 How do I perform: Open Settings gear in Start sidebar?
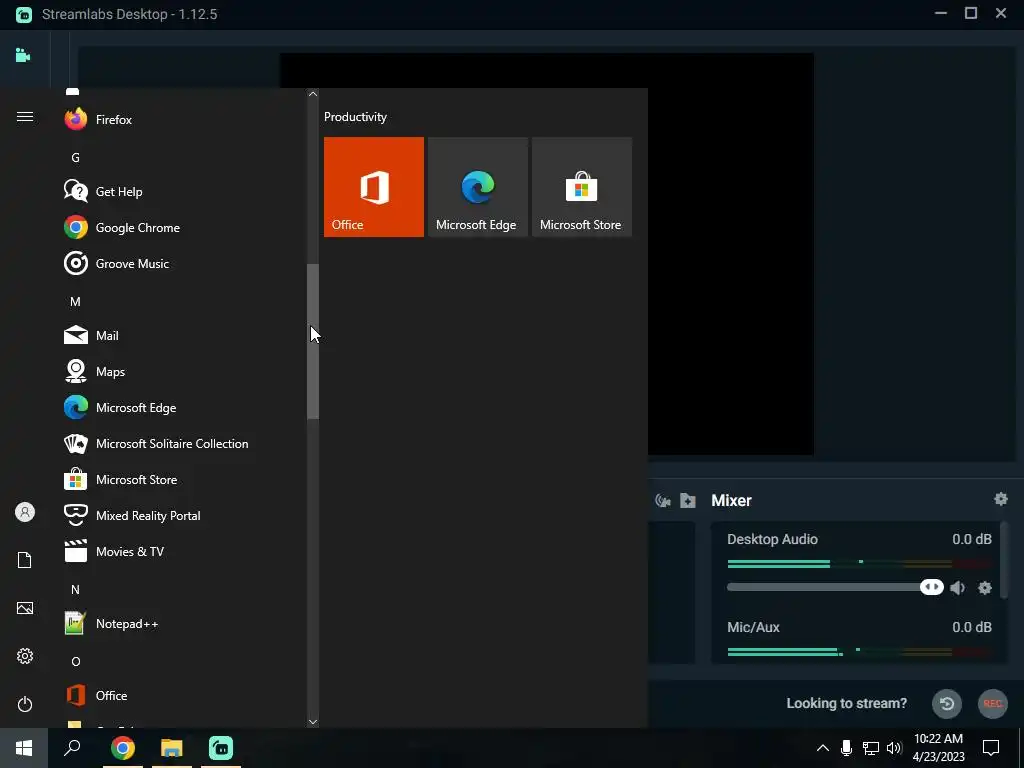(x=25, y=656)
